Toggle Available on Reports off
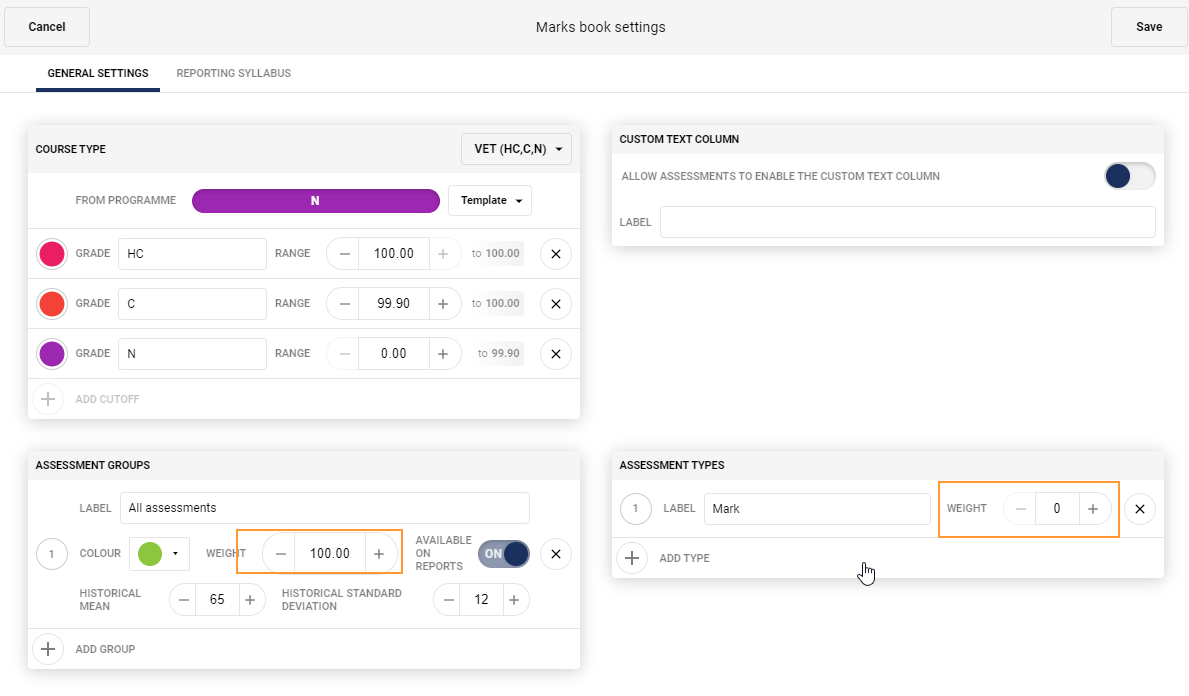This screenshot has height=696, width=1189. (503, 553)
